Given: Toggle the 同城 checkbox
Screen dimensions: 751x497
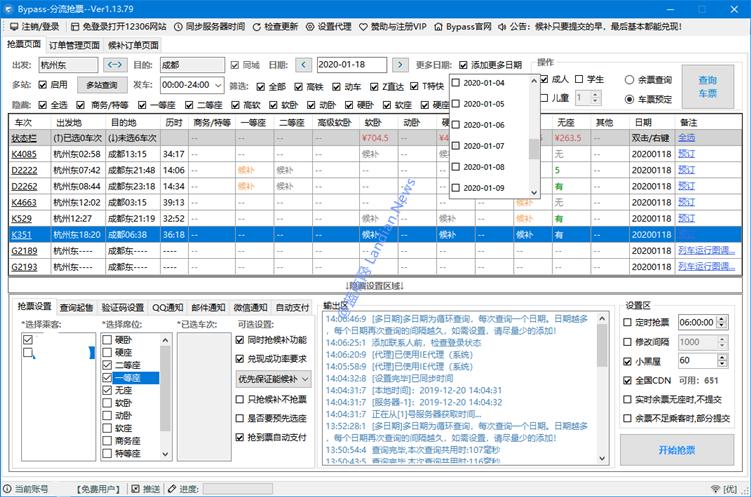Looking at the screenshot, I should coord(235,65).
